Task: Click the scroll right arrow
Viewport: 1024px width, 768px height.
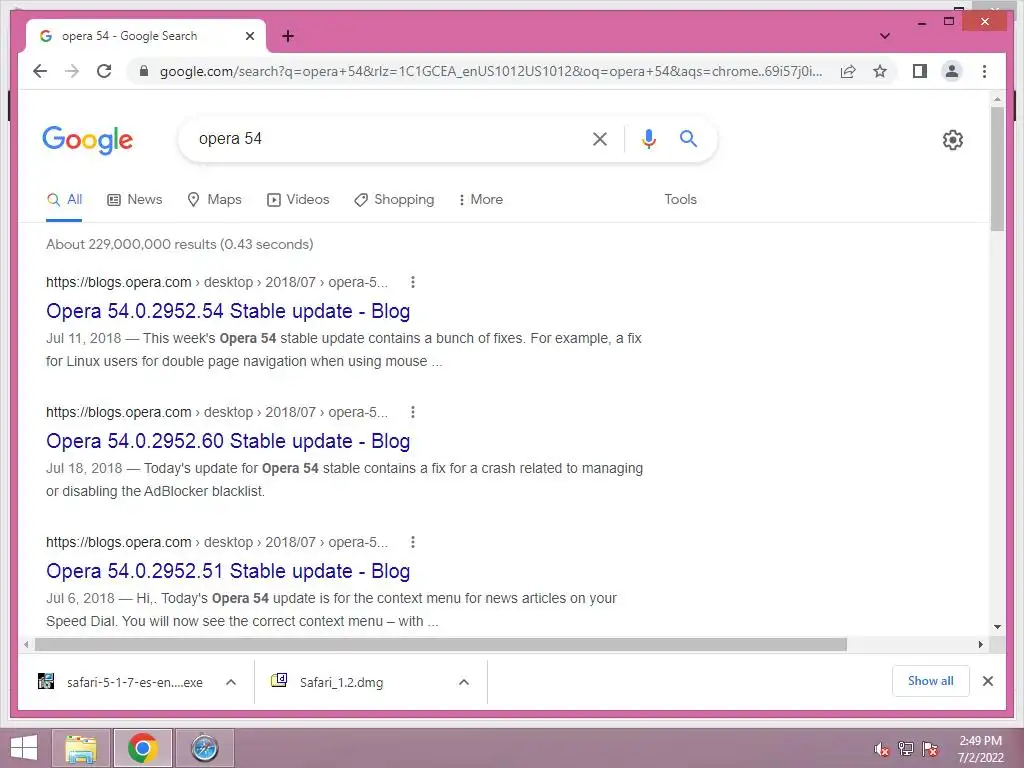Action: pyautogui.click(x=980, y=645)
